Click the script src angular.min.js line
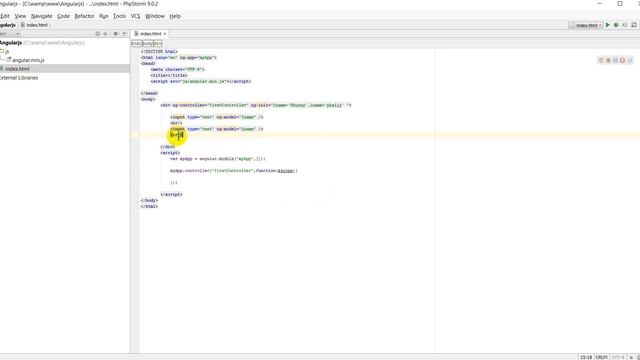Image resolution: width=640 pixels, height=360 pixels. point(201,81)
